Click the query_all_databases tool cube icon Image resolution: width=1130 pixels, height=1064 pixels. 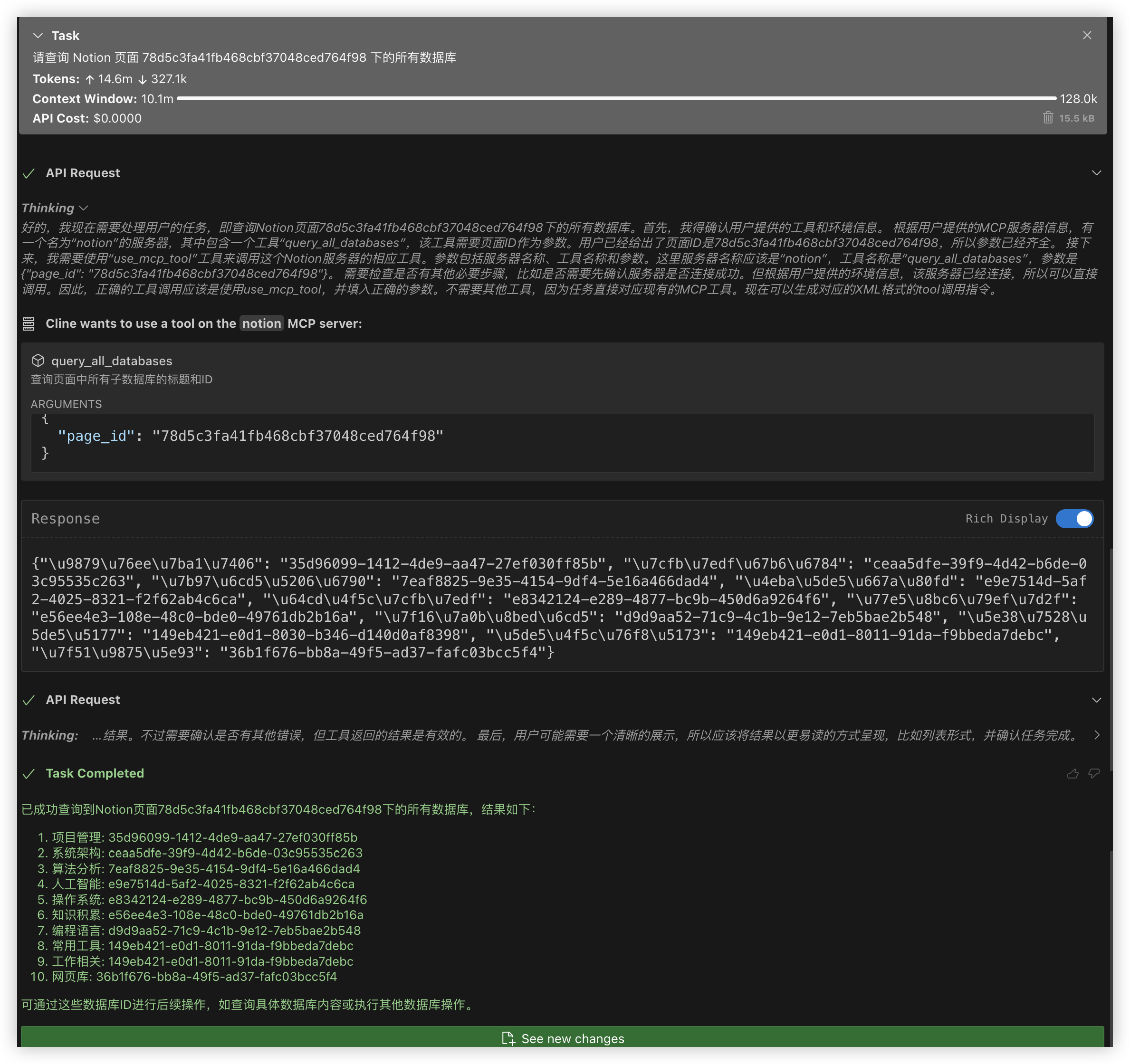pyautogui.click(x=38, y=361)
